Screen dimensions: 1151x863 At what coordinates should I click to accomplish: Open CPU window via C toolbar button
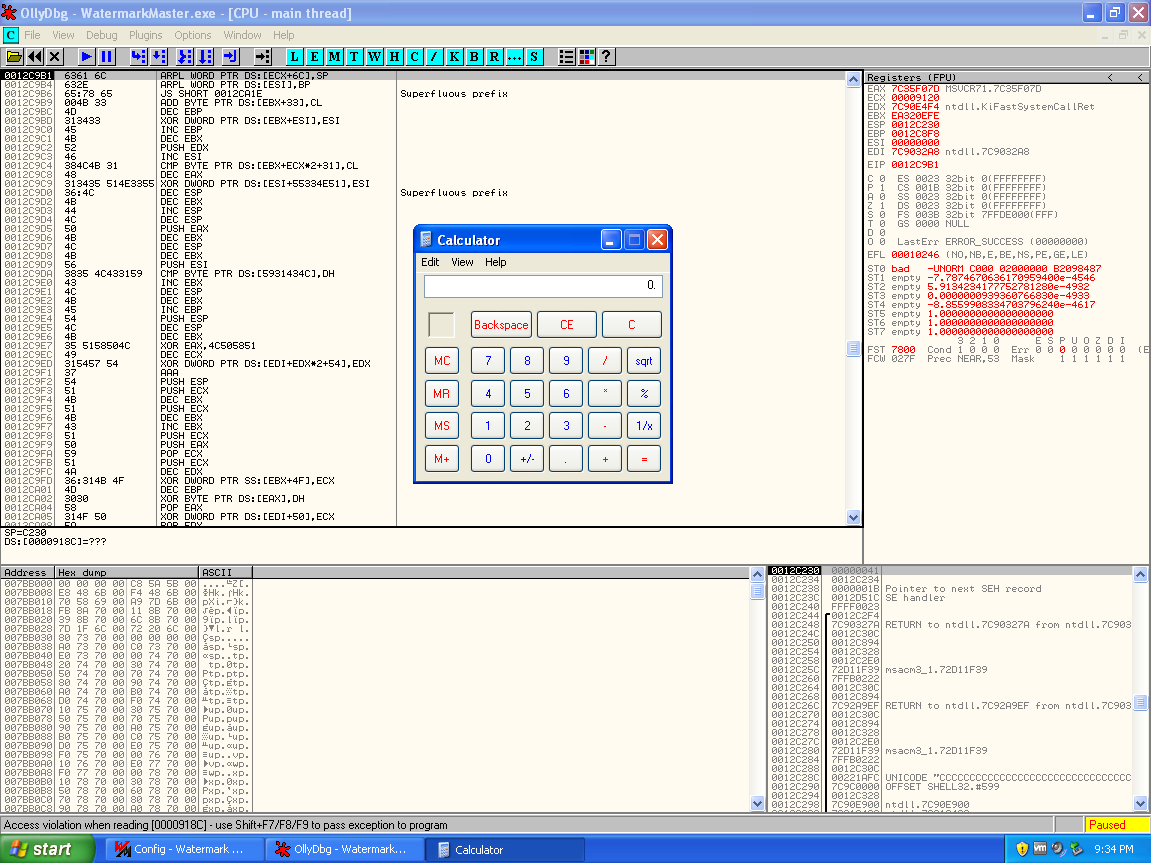pyautogui.click(x=414, y=57)
